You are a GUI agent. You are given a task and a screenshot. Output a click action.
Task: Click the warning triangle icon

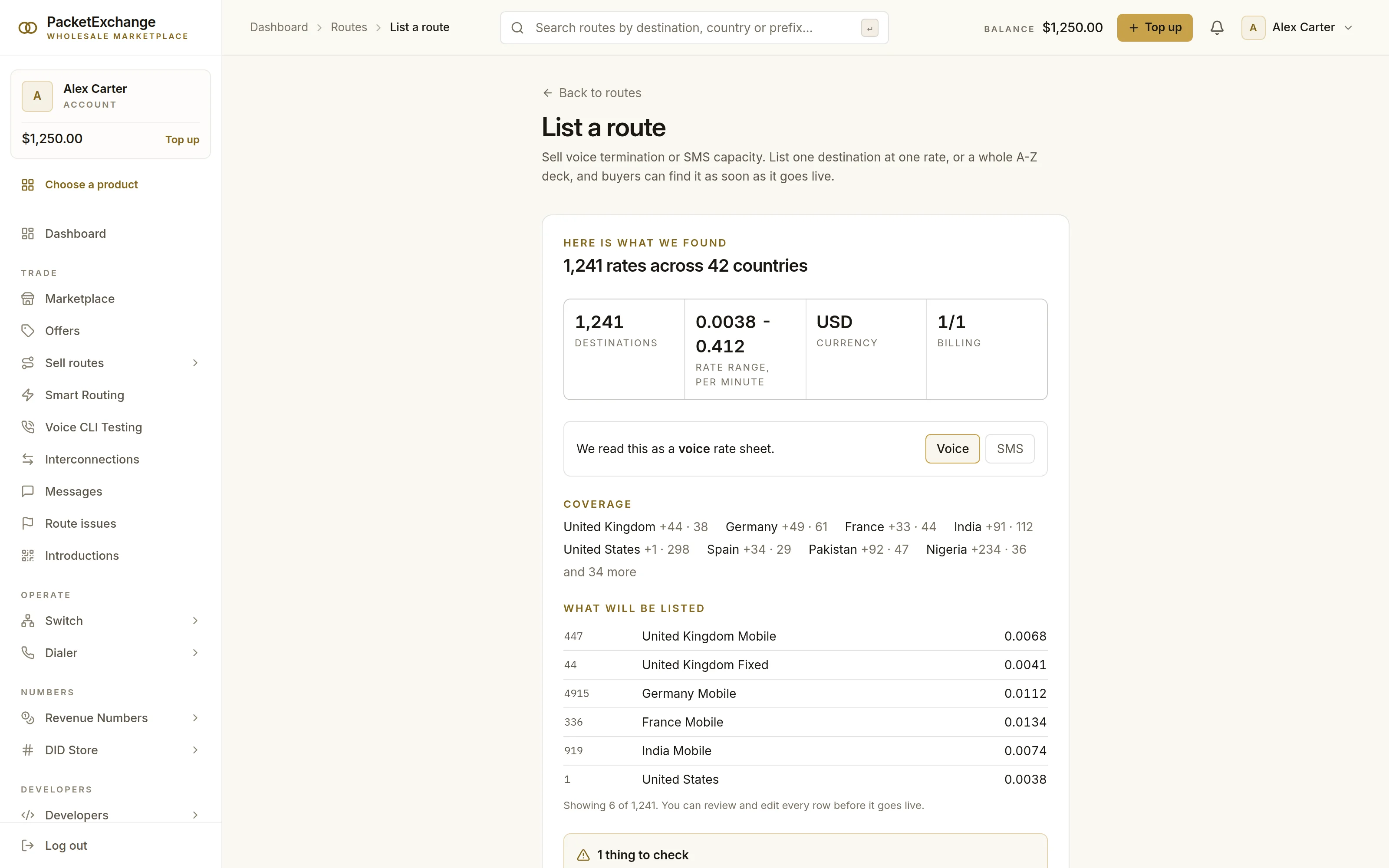[x=583, y=855]
